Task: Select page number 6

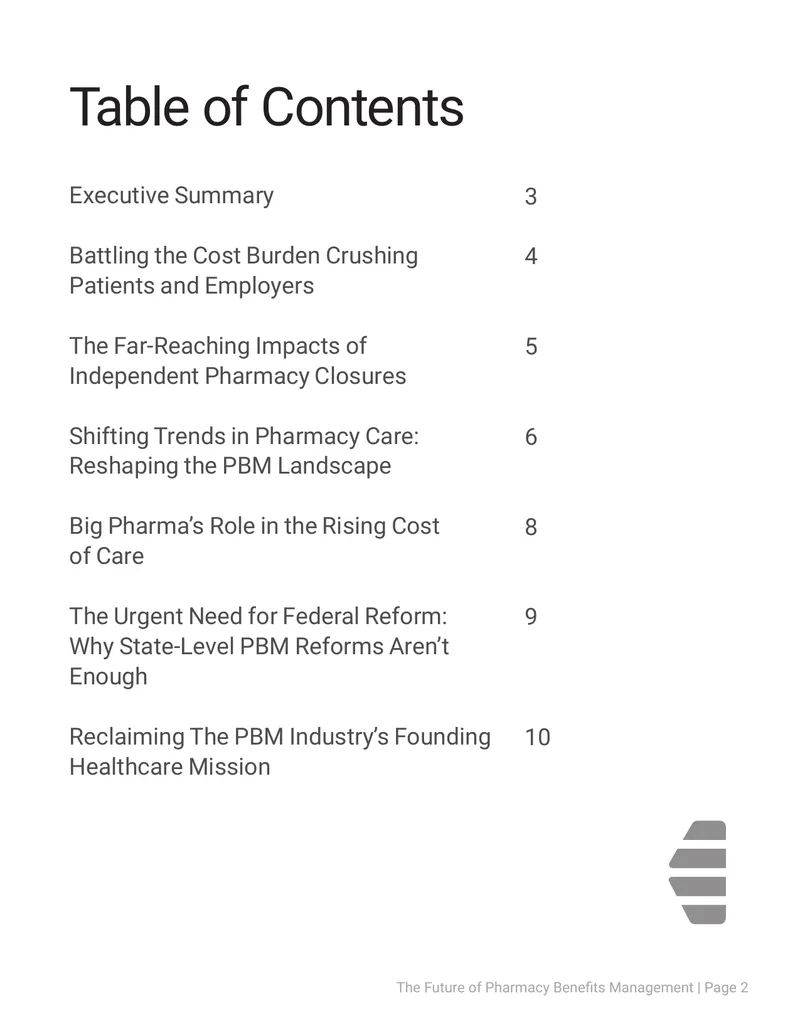Action: pos(531,437)
